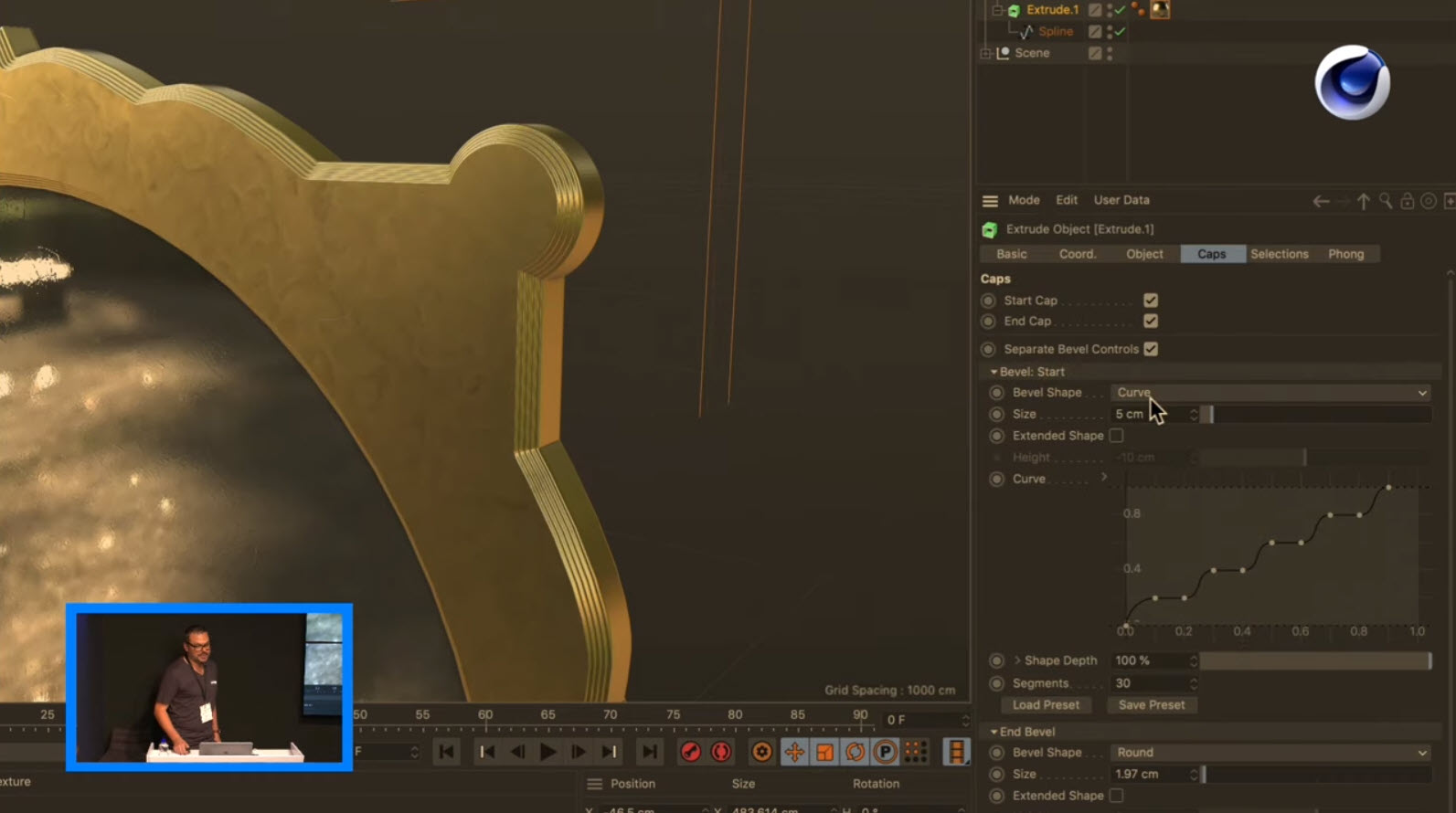Disable Separate Bevel Controls checkbox
Image resolution: width=1456 pixels, height=813 pixels.
(x=1151, y=349)
